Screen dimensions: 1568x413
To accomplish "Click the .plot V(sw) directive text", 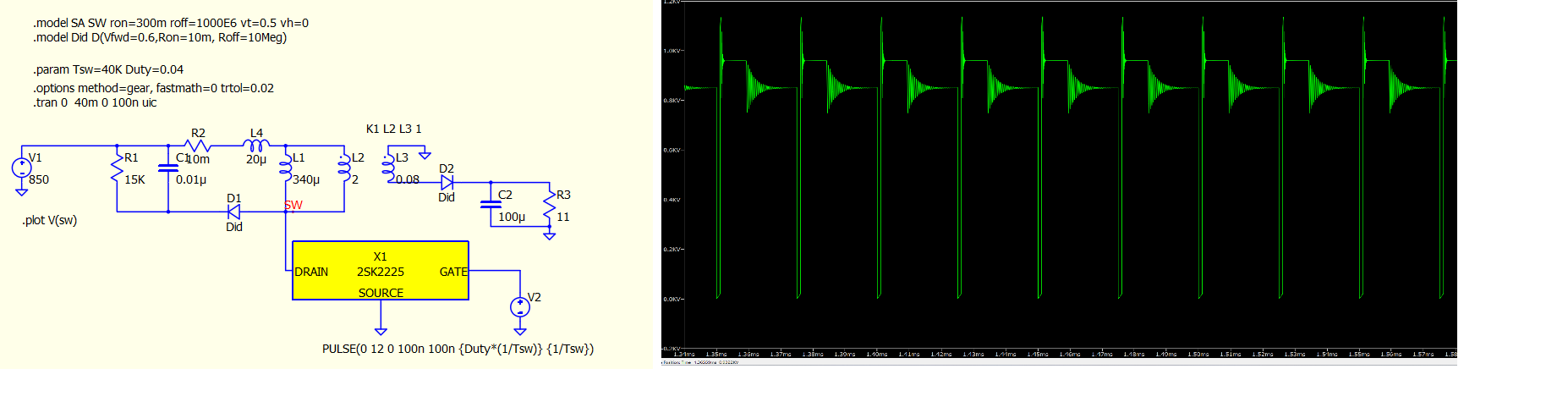I will pos(50,220).
